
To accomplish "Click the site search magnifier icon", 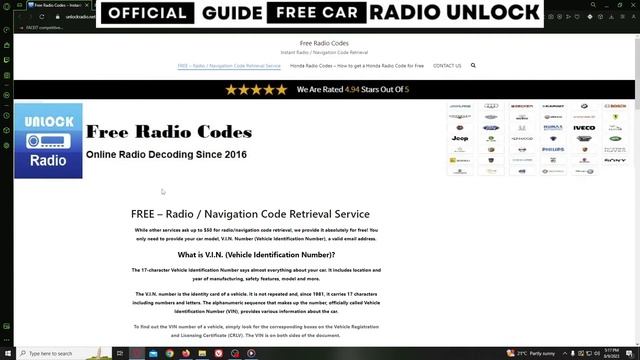I will click(x=473, y=65).
